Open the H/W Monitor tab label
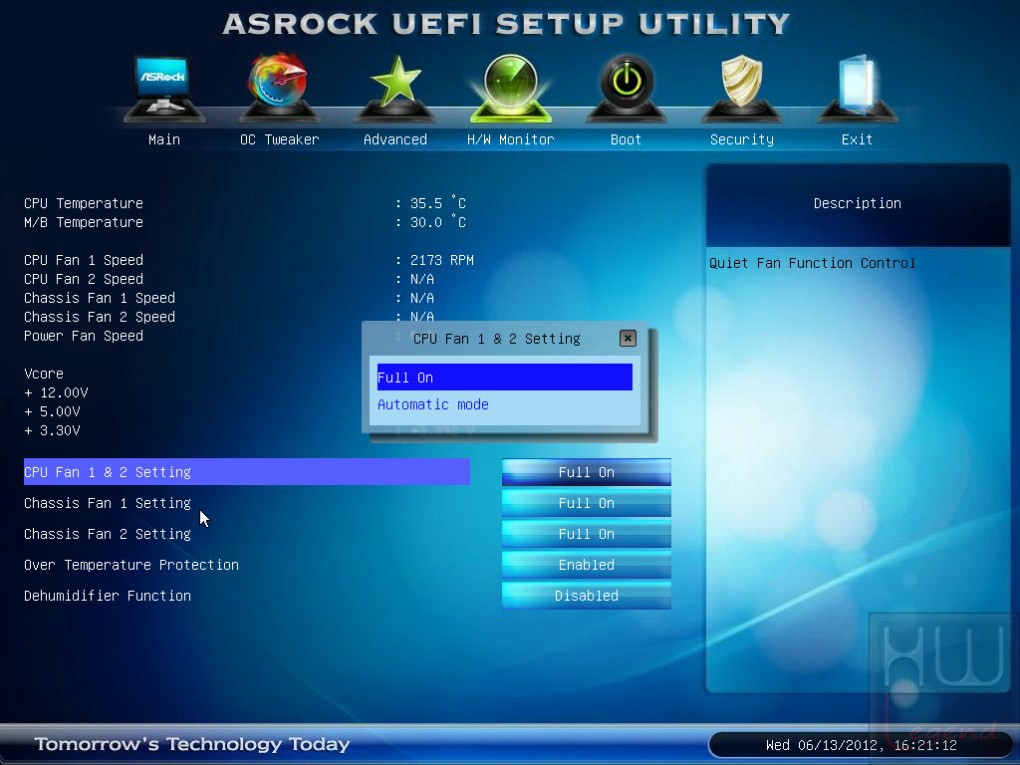1020x765 pixels. (511, 139)
